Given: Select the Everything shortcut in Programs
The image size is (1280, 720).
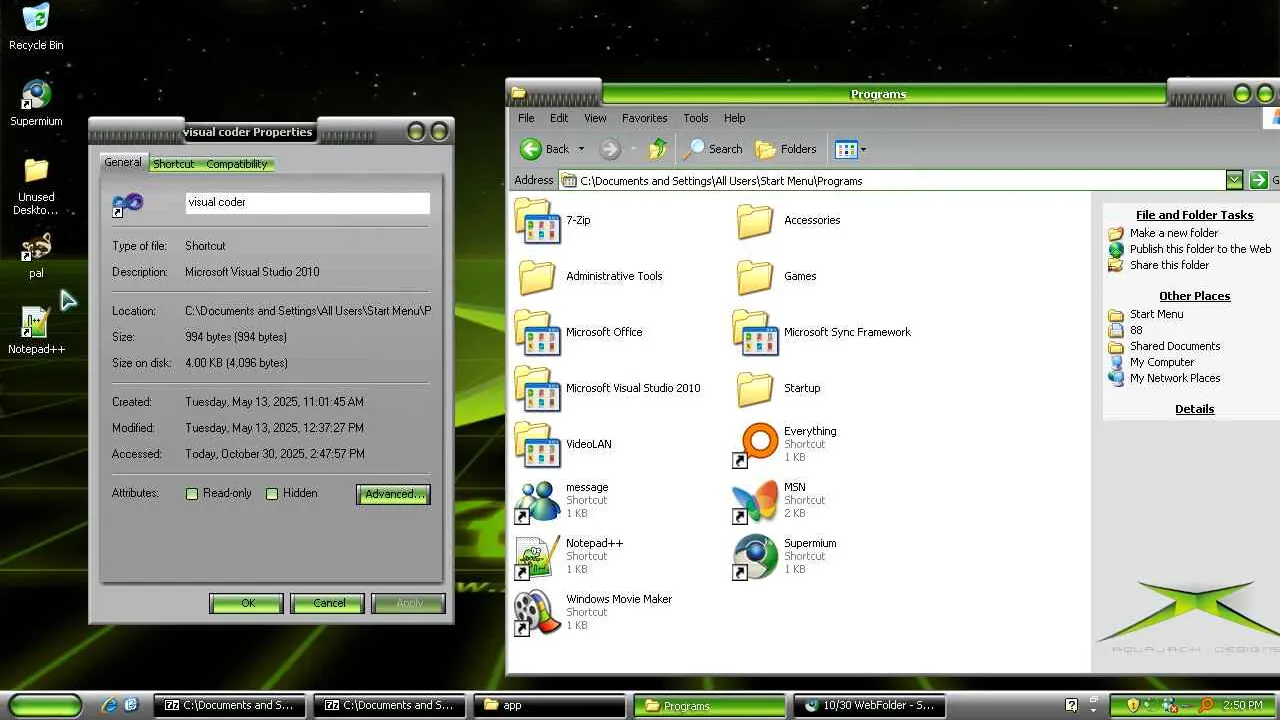Looking at the screenshot, I should [785, 444].
